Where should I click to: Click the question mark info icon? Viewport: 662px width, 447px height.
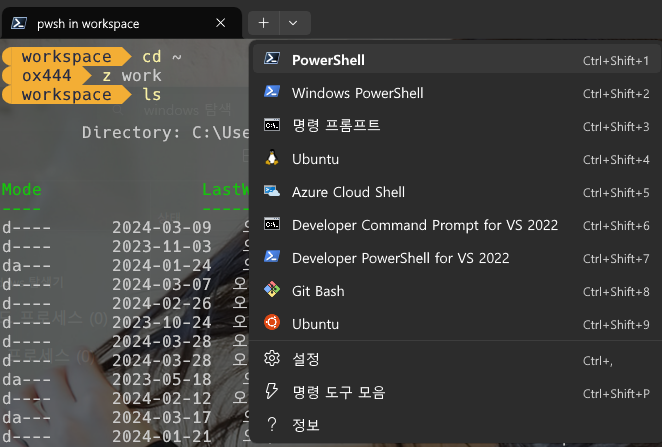click(272, 424)
